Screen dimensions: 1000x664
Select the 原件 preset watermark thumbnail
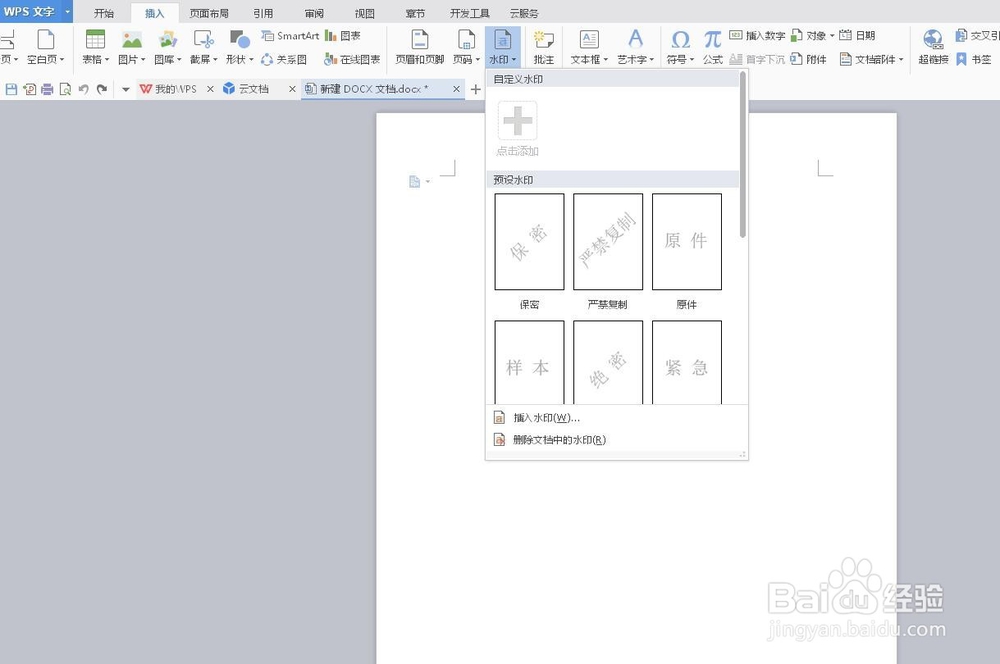pos(687,242)
